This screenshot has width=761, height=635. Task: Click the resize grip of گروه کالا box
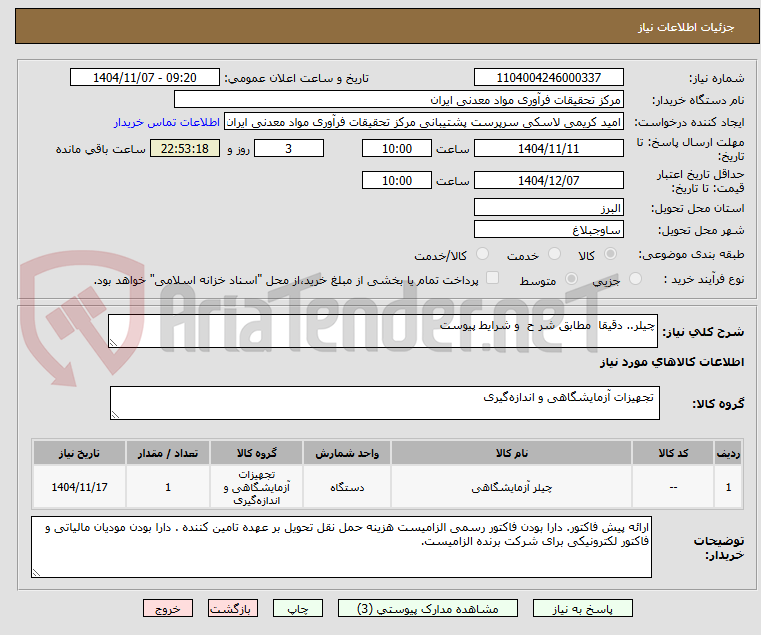point(115,415)
